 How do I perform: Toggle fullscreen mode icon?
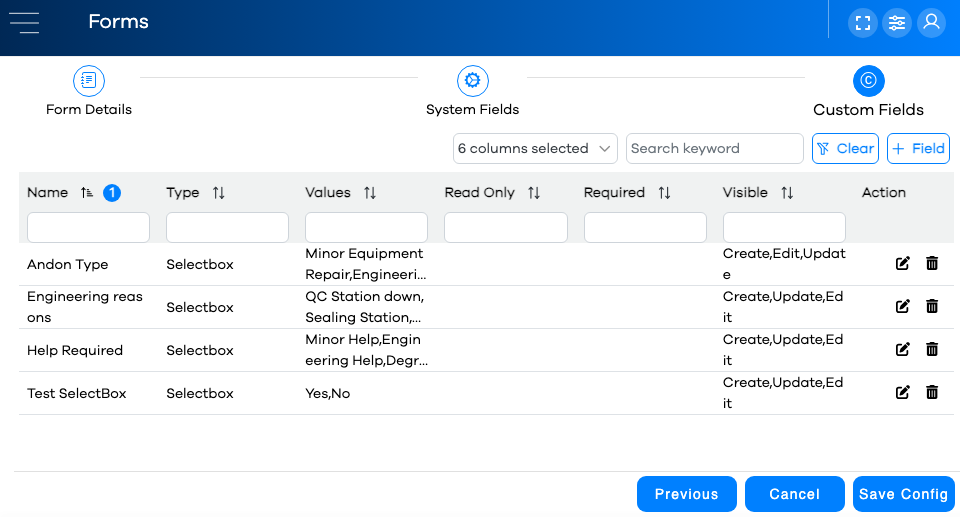click(863, 23)
